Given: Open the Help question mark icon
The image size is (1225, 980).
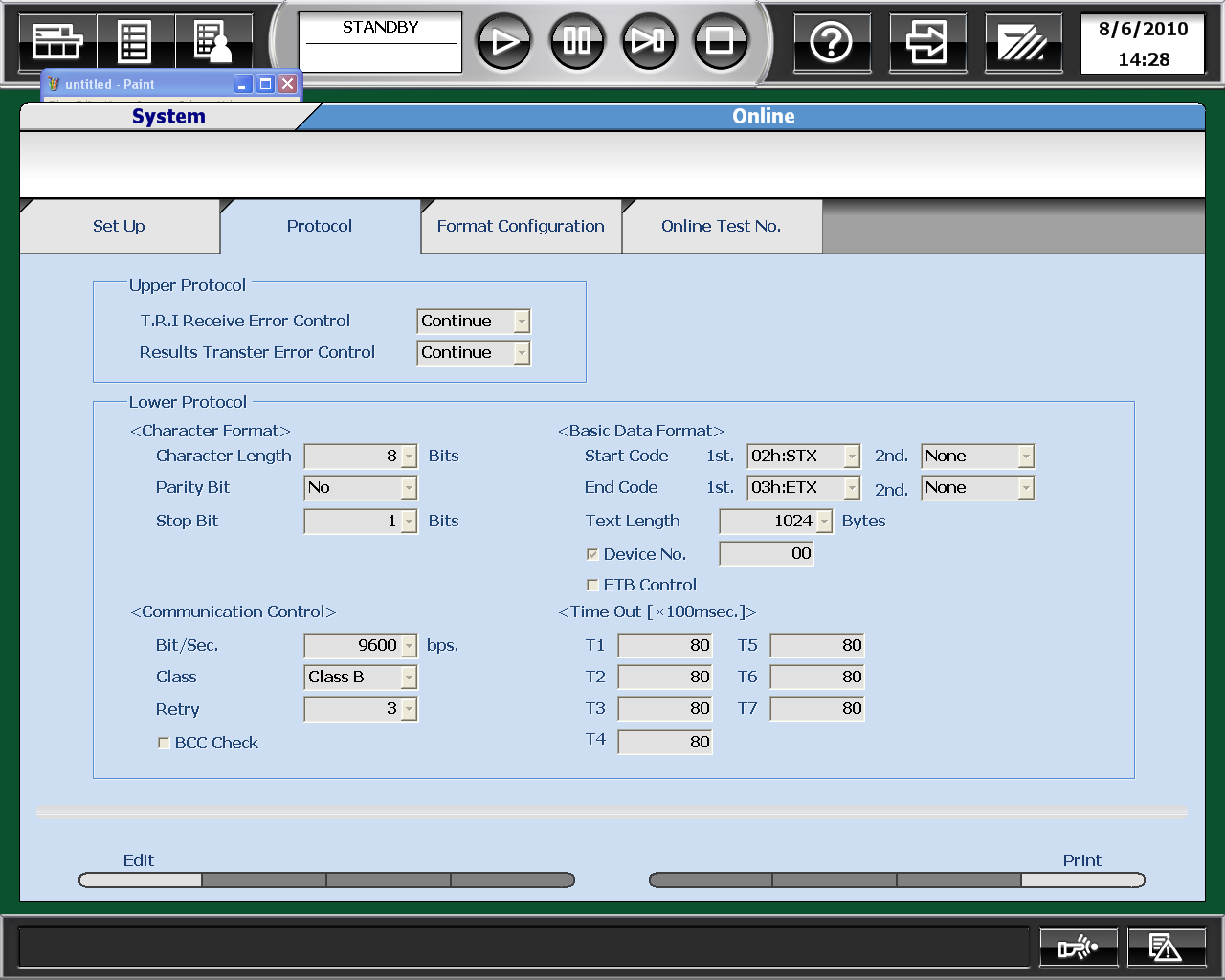Looking at the screenshot, I should (831, 42).
